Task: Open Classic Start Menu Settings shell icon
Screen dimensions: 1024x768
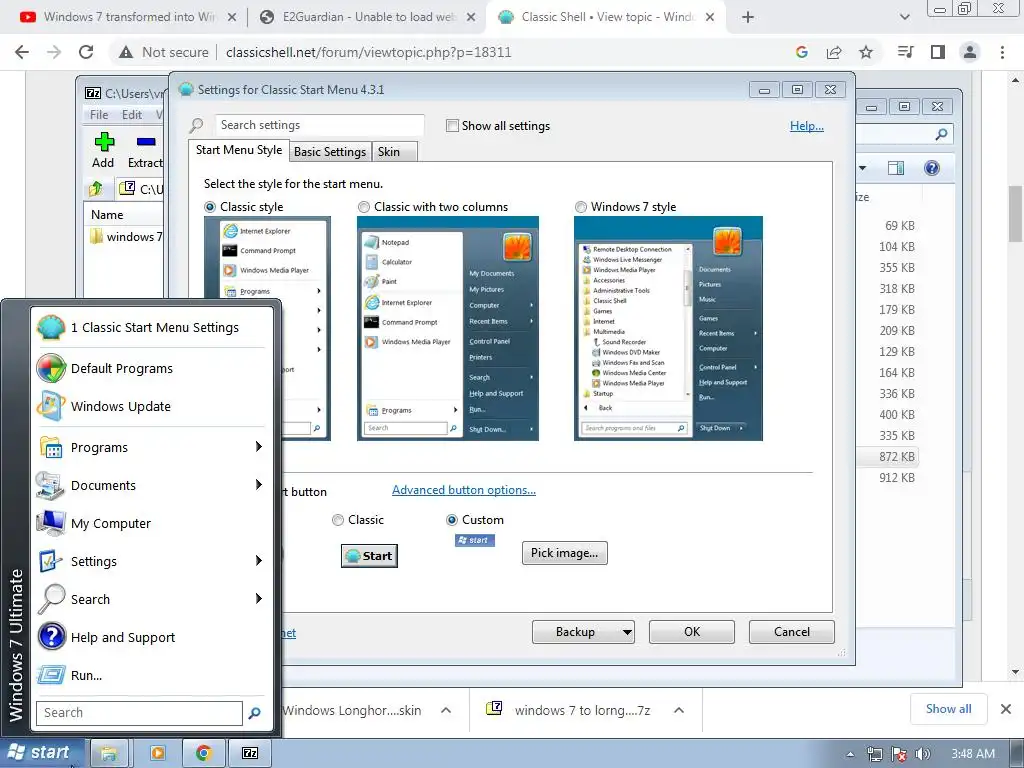Action: (51, 327)
